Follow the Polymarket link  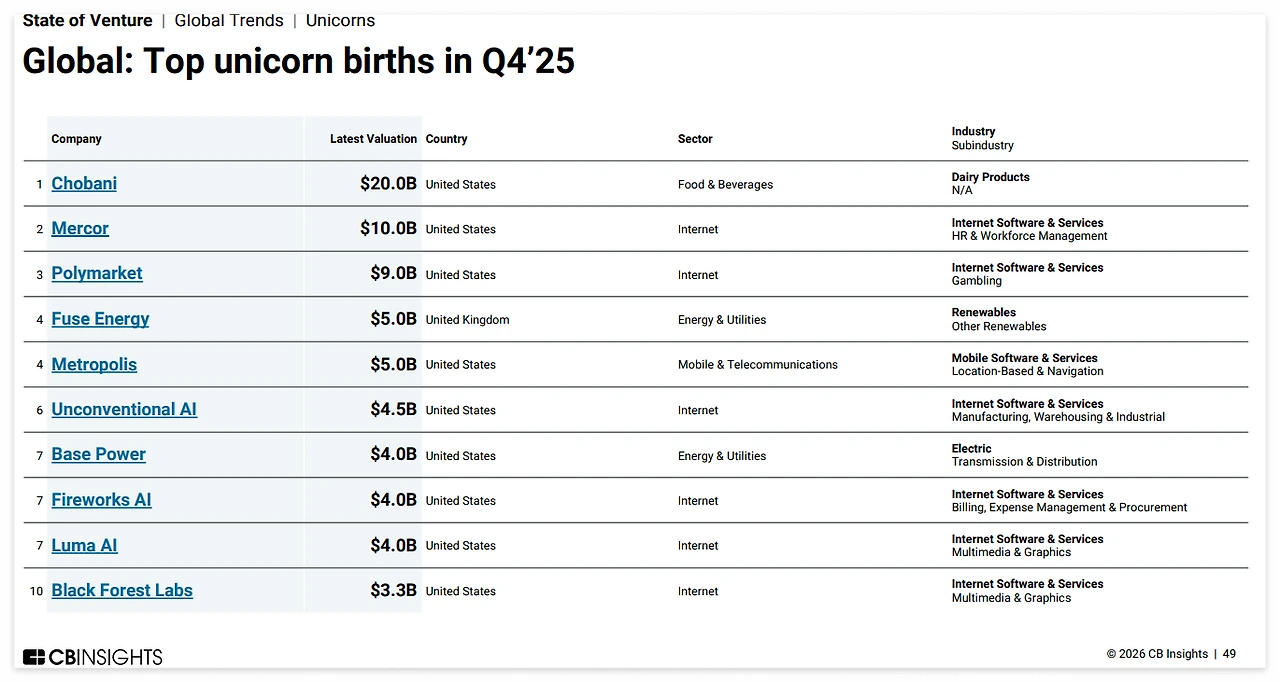click(x=97, y=274)
